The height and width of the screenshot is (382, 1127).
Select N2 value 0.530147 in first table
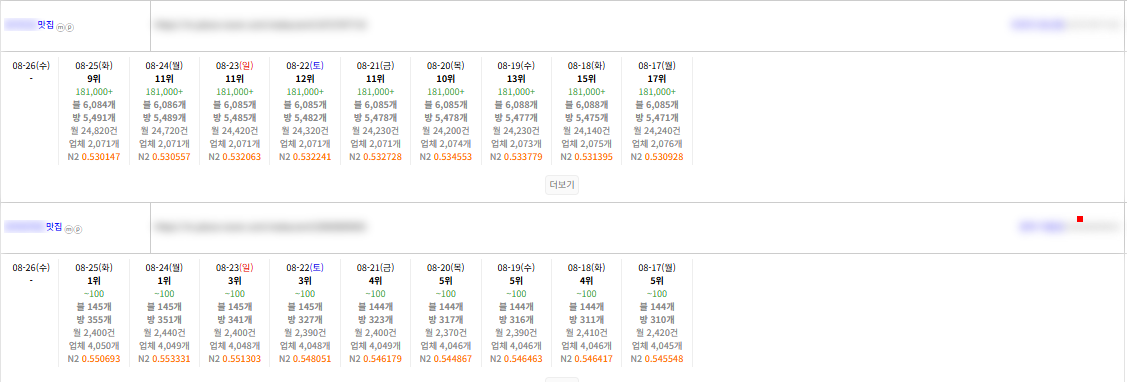coord(104,157)
